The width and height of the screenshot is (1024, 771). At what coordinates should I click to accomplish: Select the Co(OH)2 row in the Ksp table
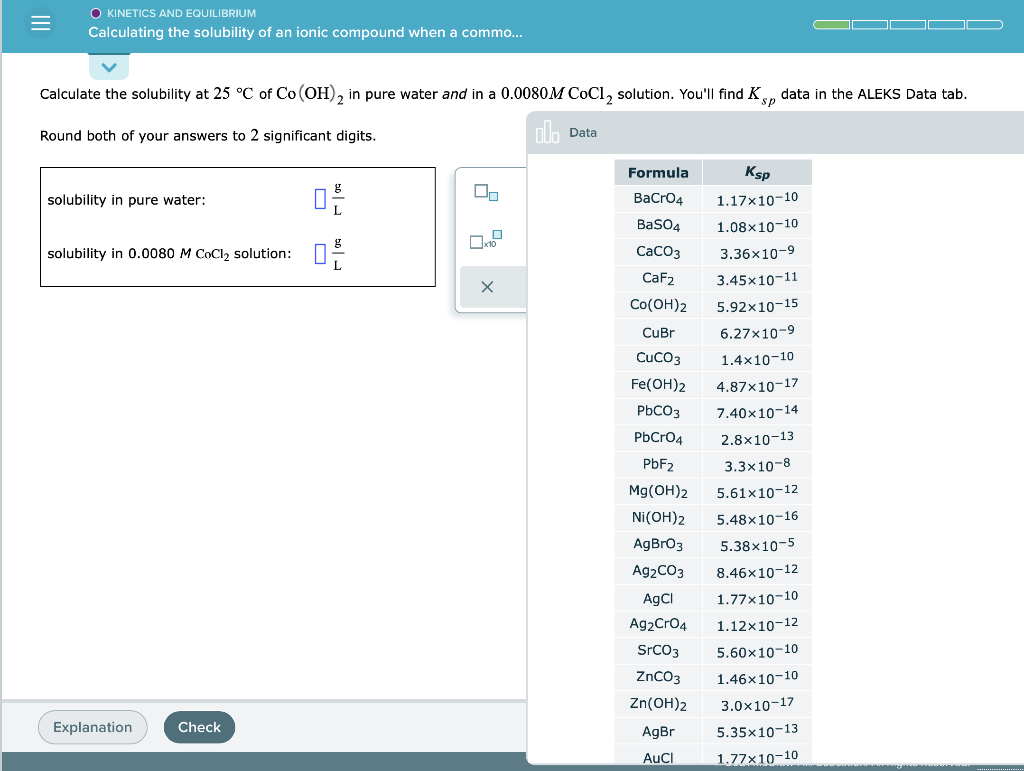[x=657, y=305]
